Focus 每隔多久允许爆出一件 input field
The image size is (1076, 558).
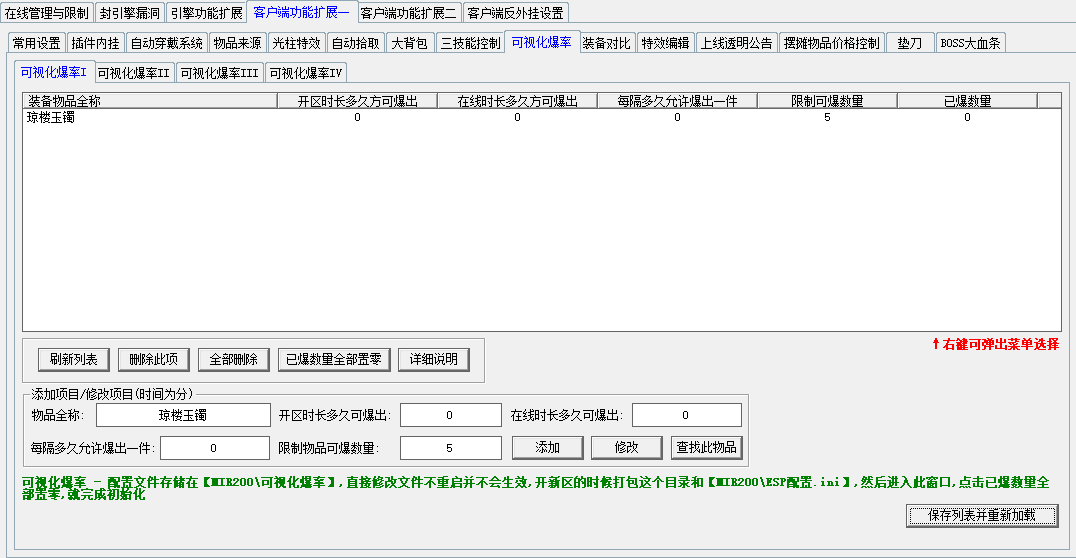[215, 447]
